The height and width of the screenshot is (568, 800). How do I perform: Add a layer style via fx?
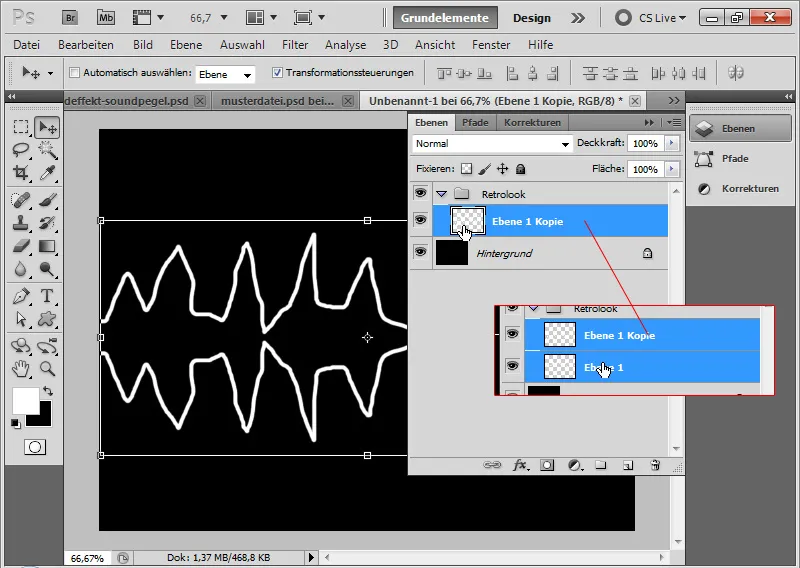[520, 465]
